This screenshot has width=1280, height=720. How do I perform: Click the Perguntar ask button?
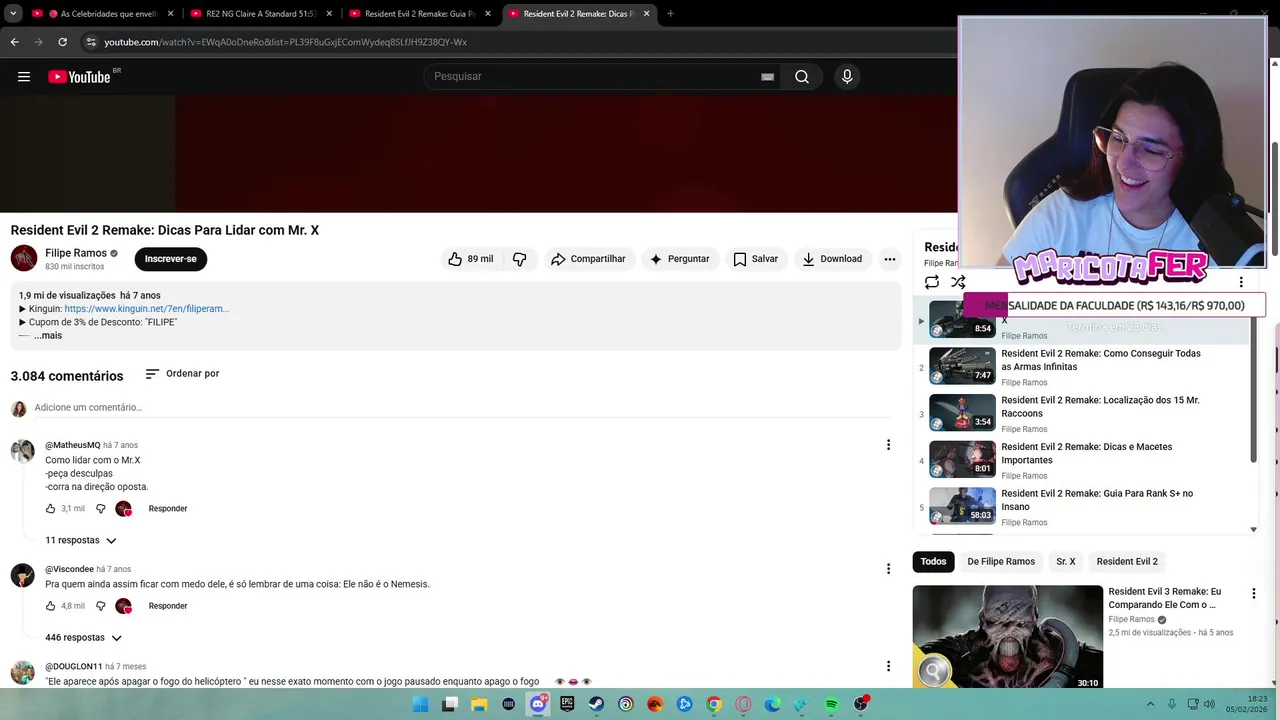point(680,259)
